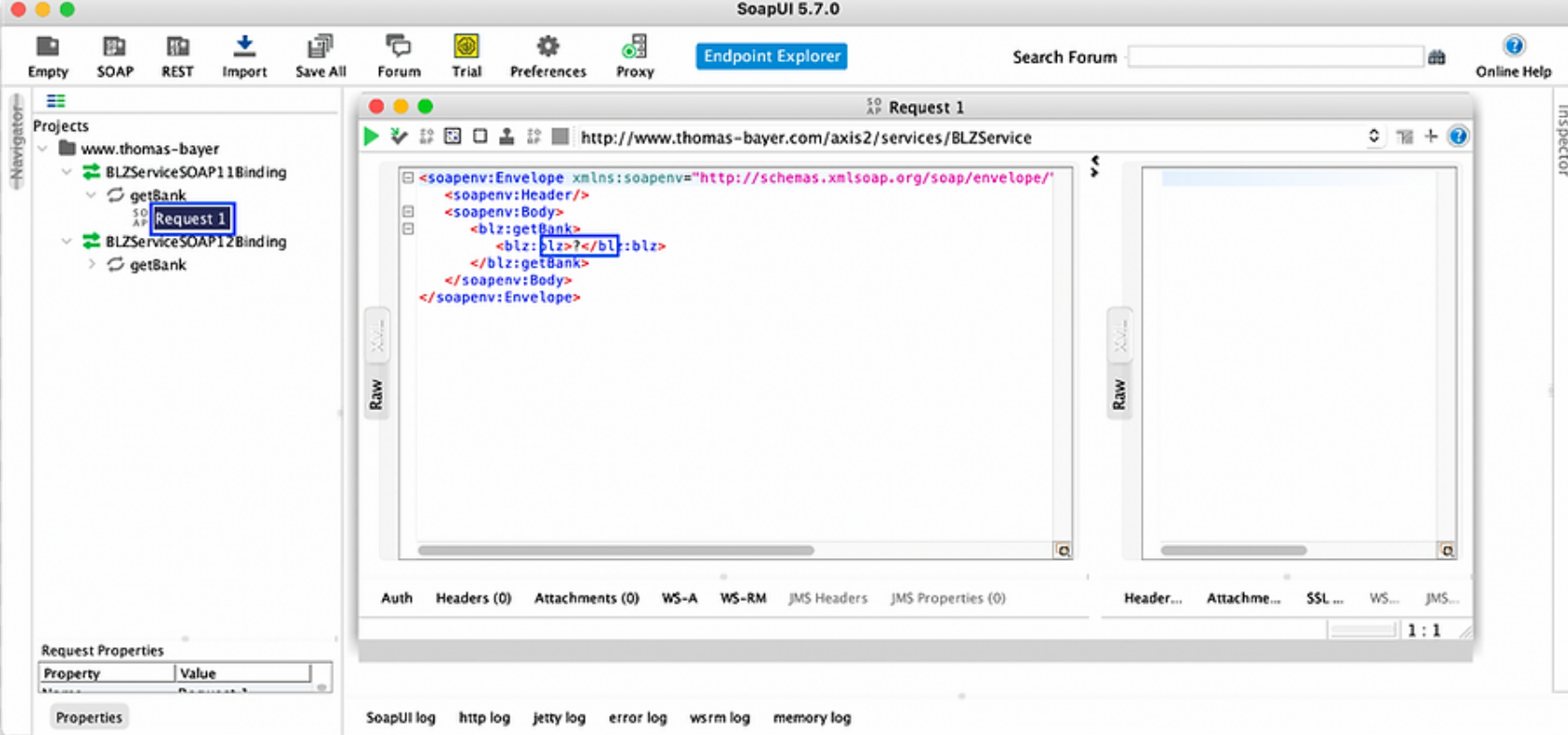
Task: Open response SSL ... tab
Action: click(1325, 597)
